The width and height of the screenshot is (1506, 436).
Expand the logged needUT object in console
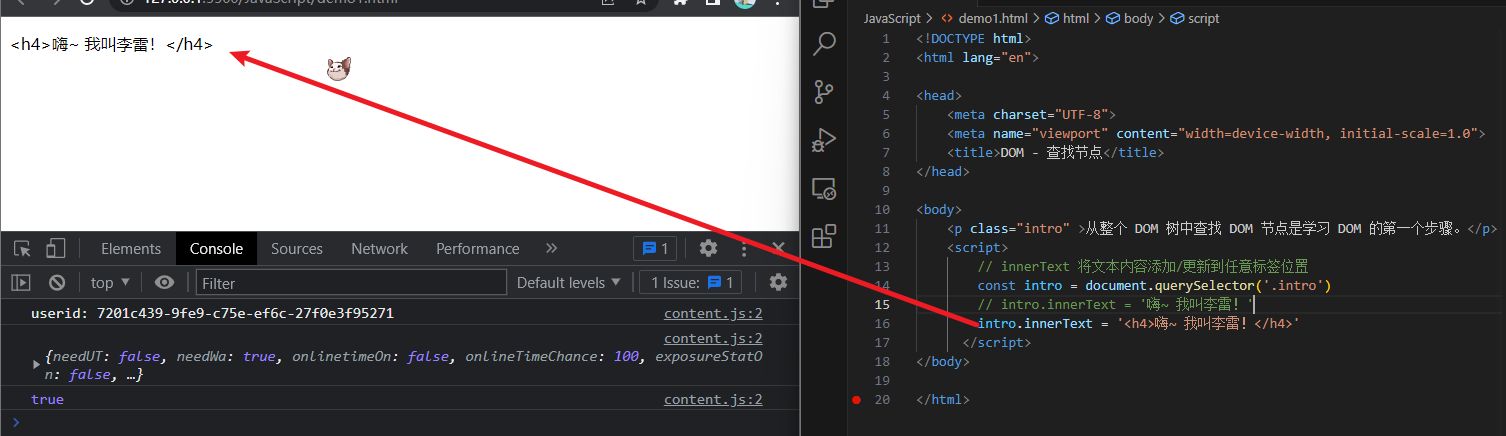point(37,365)
